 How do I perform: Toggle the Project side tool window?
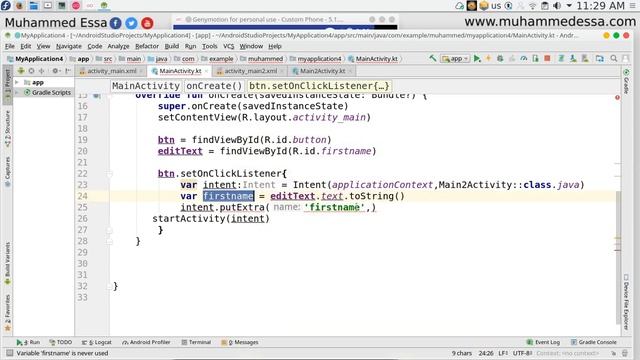click(x=7, y=84)
